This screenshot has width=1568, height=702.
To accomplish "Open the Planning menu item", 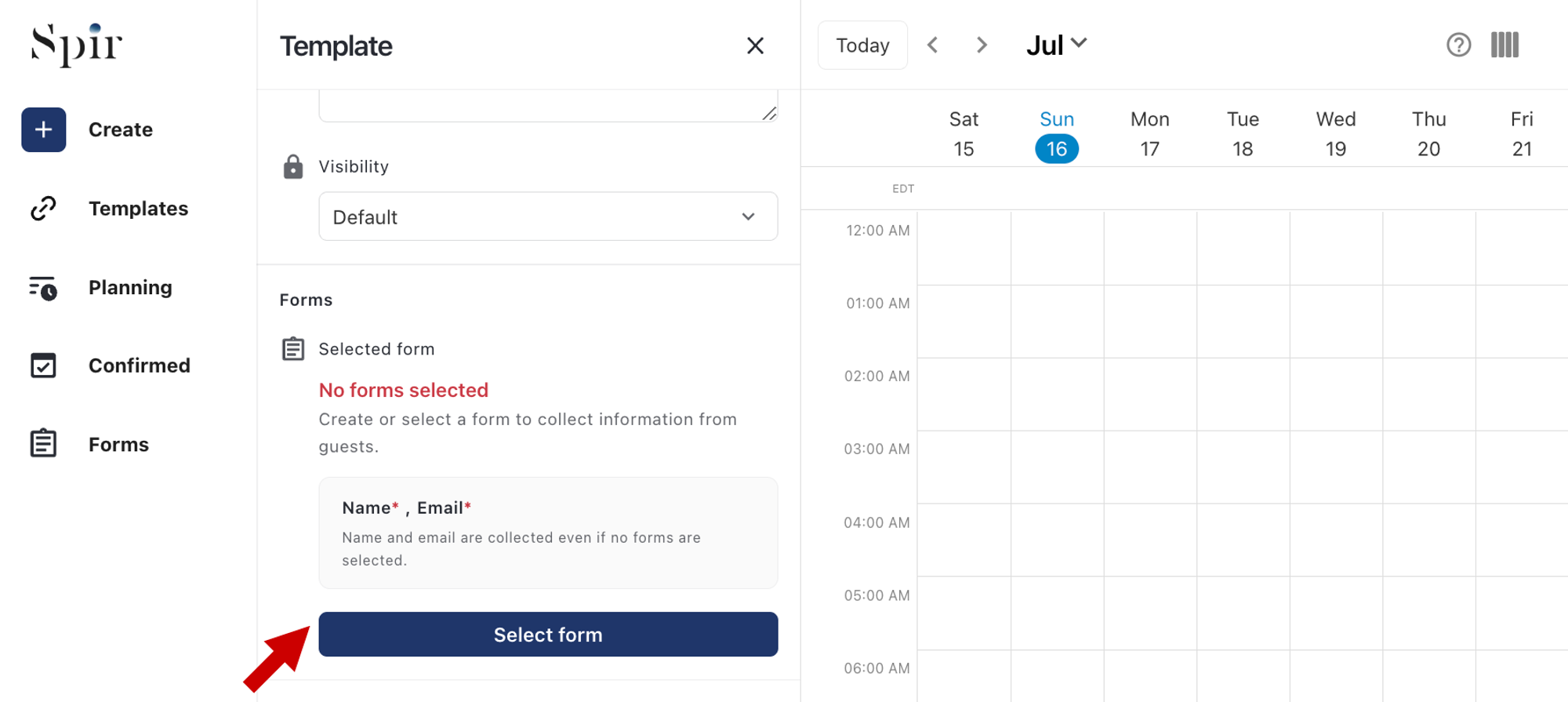I will click(130, 288).
